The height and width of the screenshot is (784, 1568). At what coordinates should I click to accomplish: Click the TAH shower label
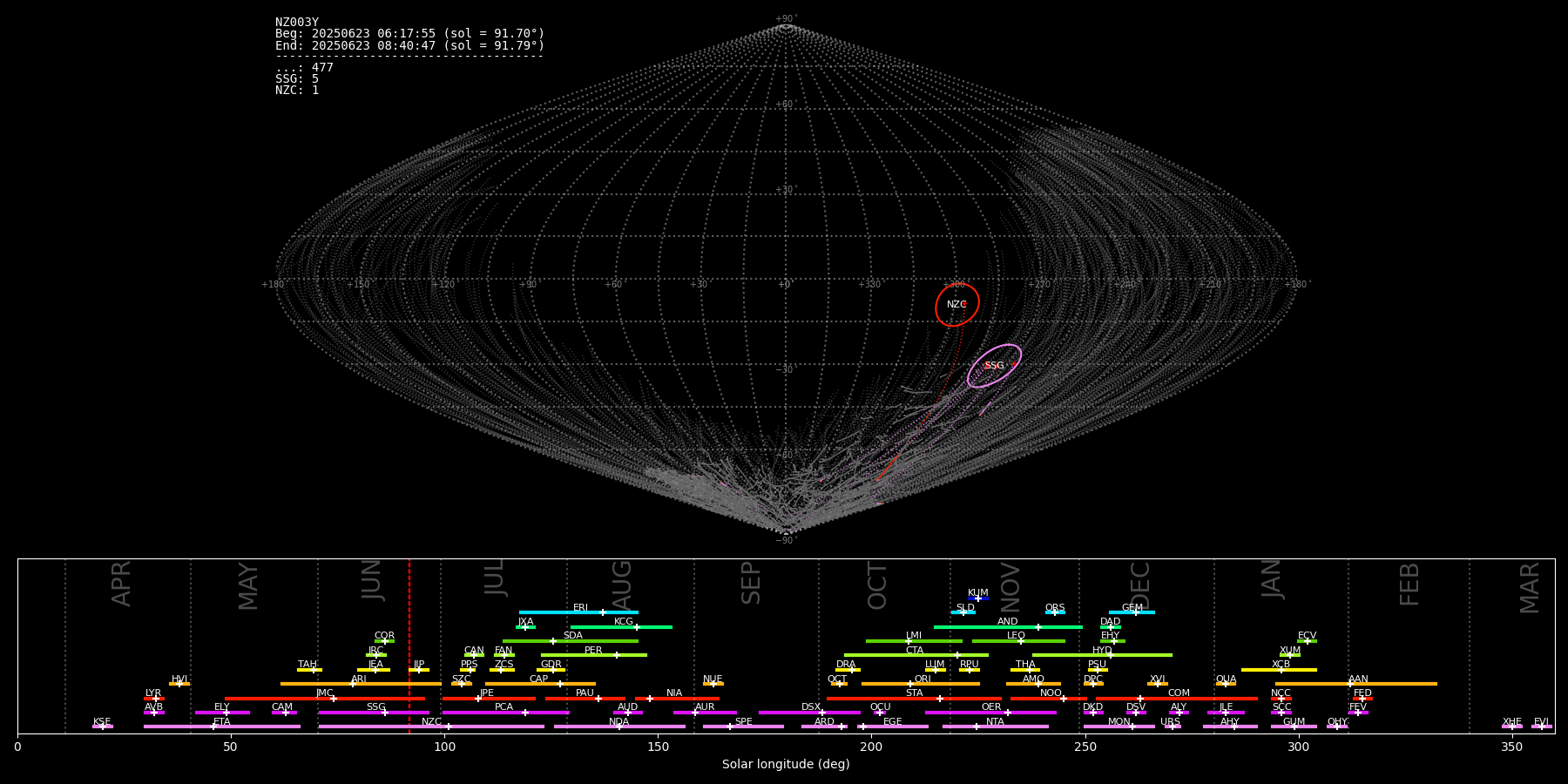tap(308, 665)
